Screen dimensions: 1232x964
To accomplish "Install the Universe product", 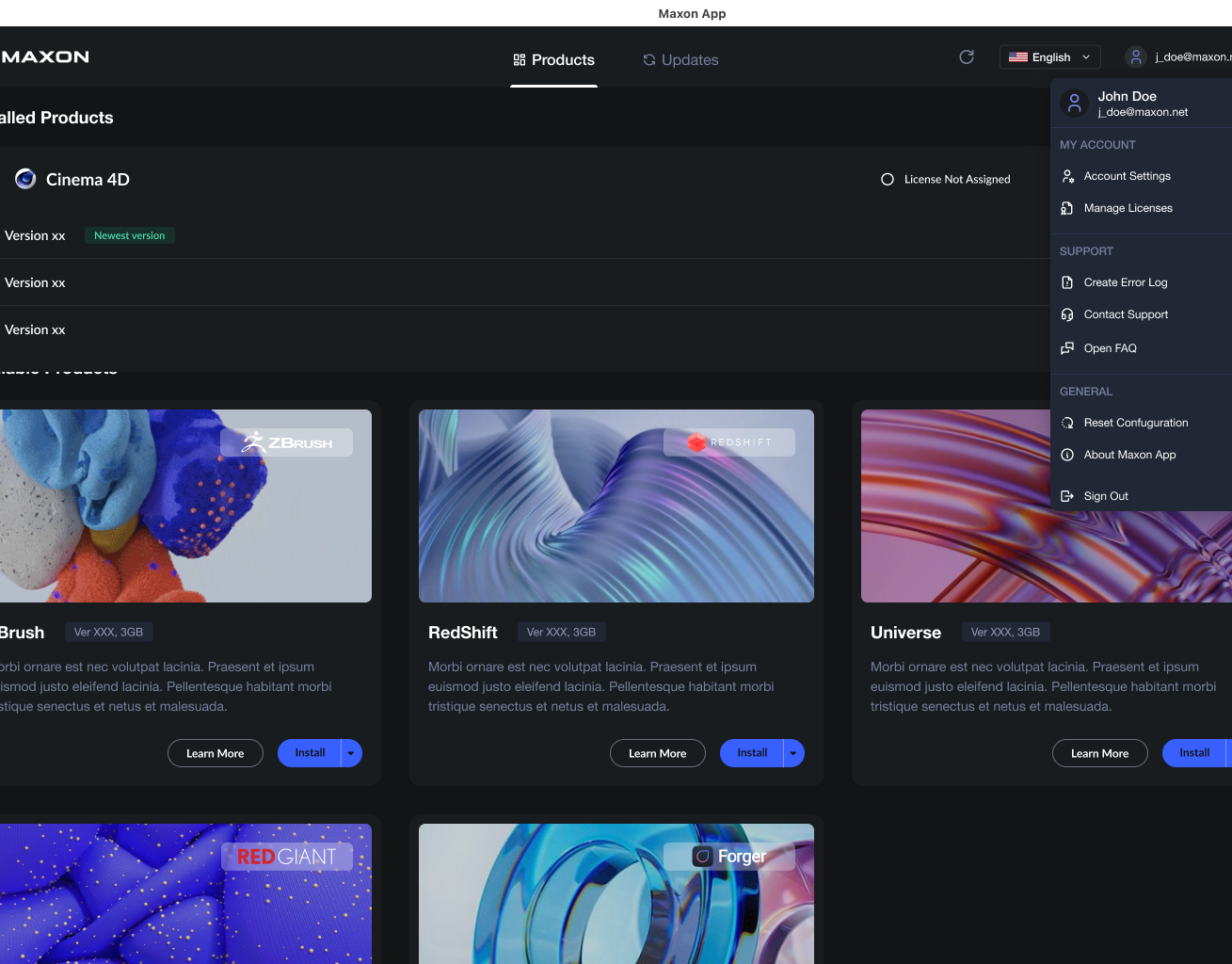I will 1194,753.
